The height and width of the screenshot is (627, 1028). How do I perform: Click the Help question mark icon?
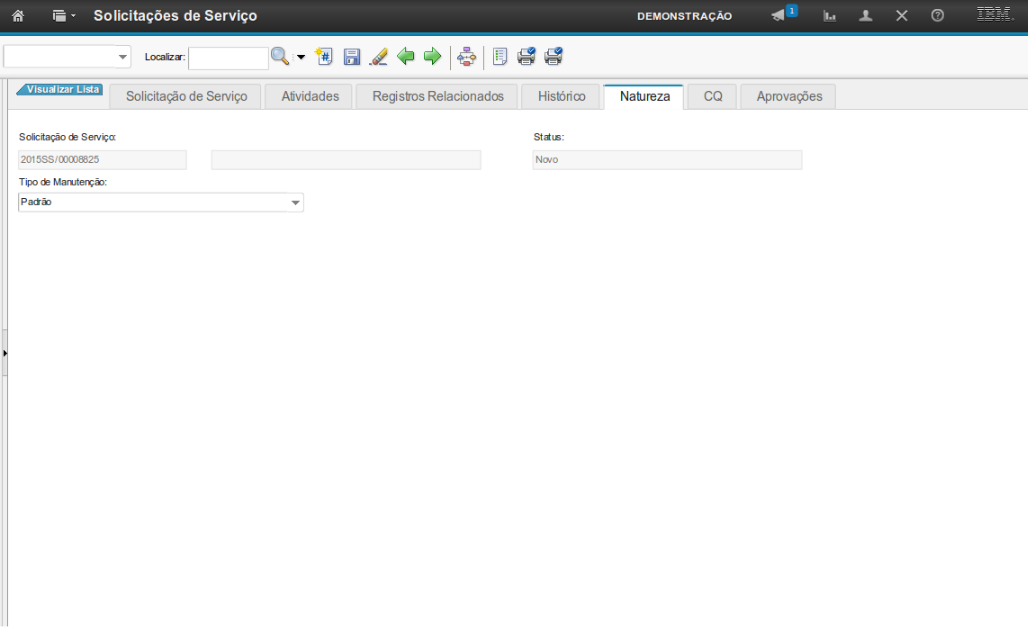click(937, 16)
